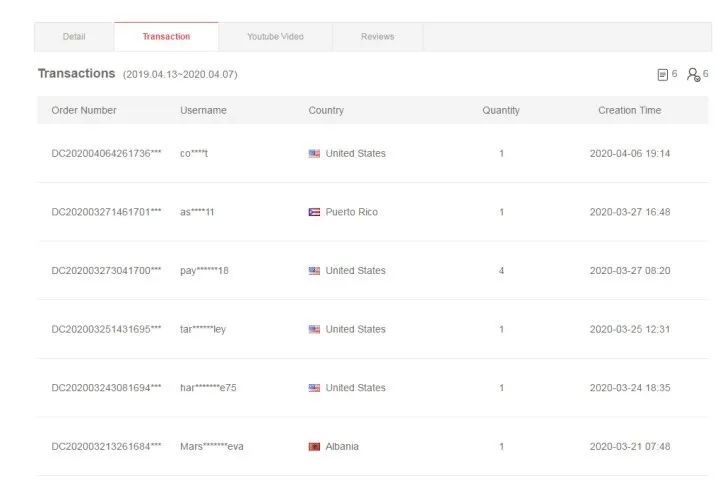720x483 pixels.
Task: Click the Order Number column header
Action: click(x=84, y=111)
